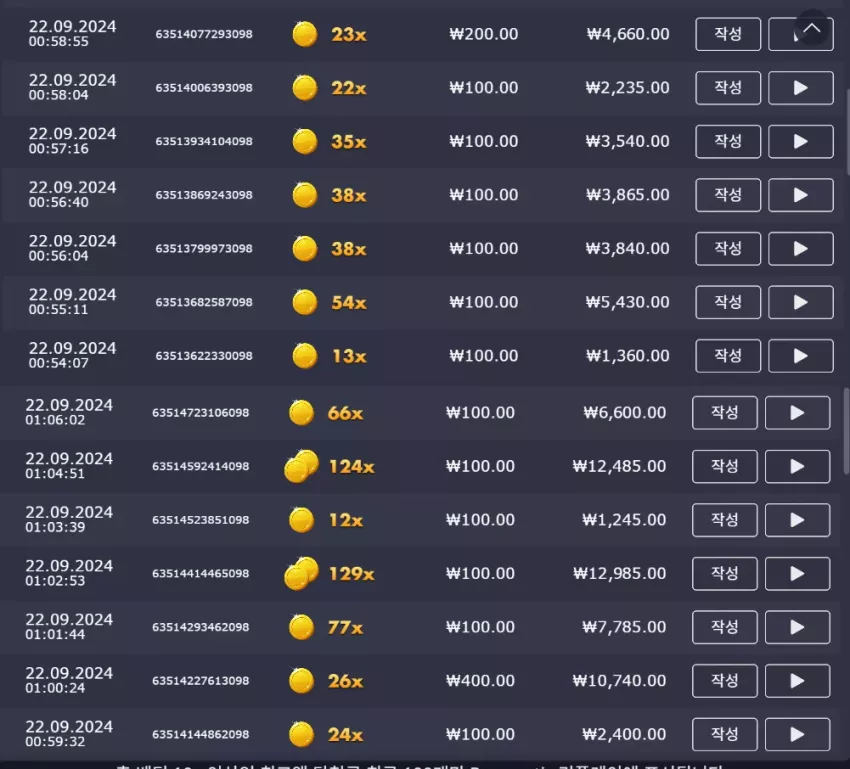Play the replay for the 54x win
850x769 pixels.
[x=801, y=302]
